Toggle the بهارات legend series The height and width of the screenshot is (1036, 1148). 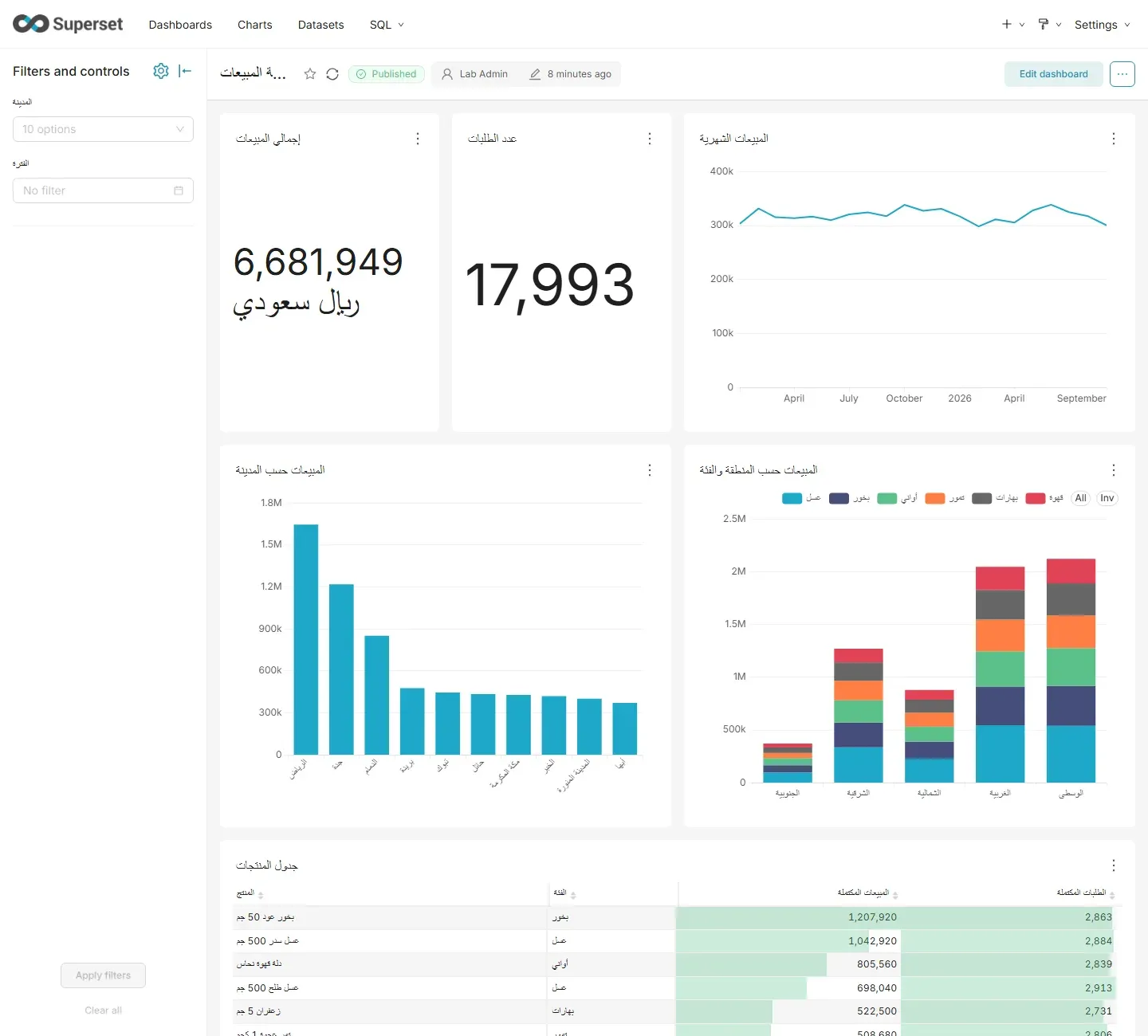coord(995,498)
